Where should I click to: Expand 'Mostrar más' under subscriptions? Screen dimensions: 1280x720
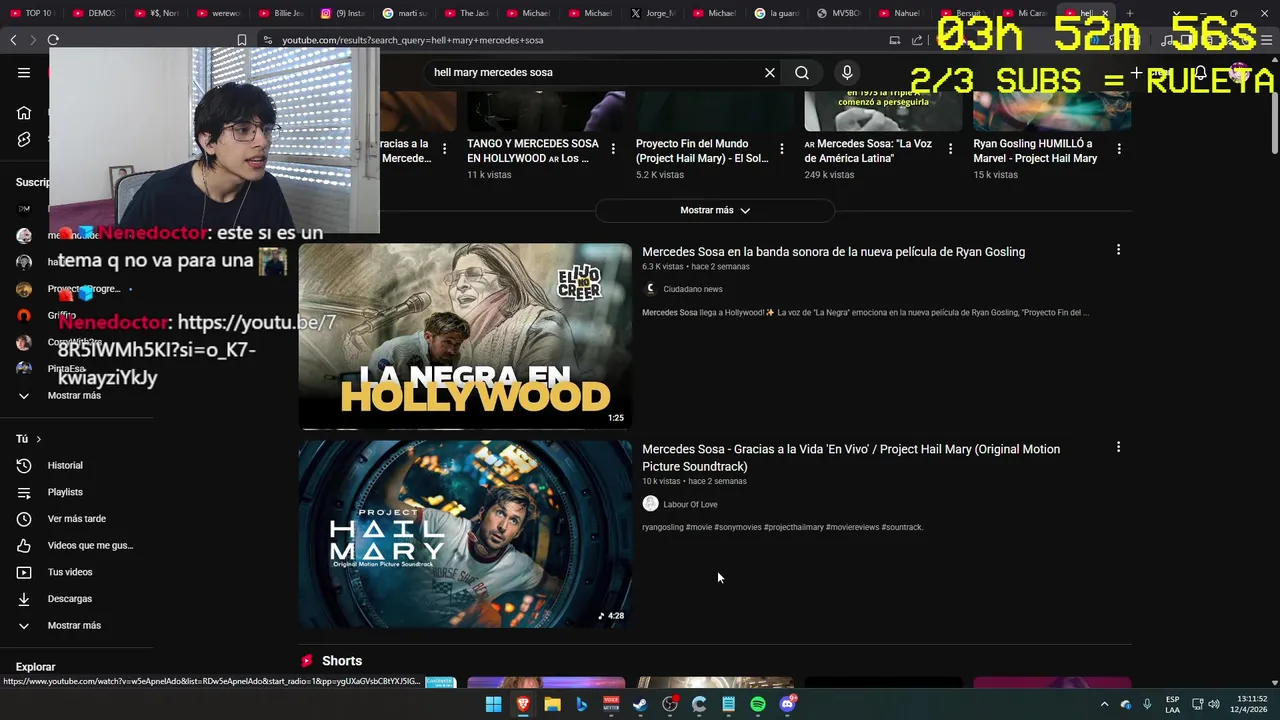click(75, 395)
